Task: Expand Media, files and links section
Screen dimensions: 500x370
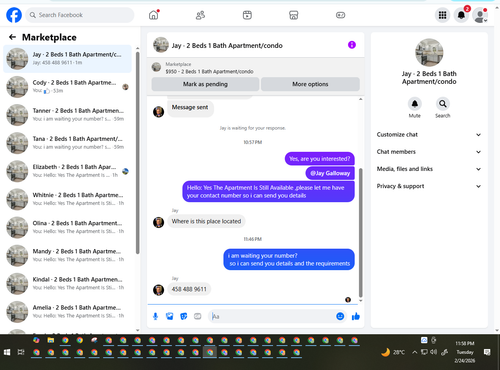Action: click(x=429, y=169)
